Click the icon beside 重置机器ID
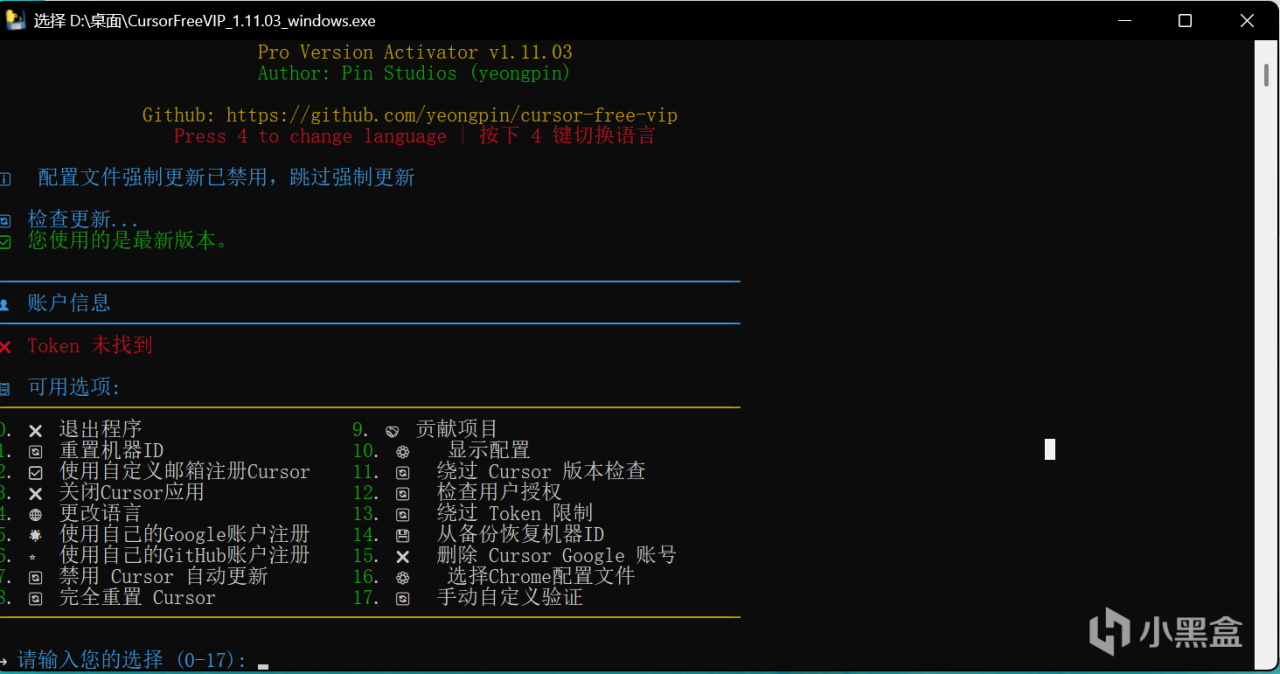Viewport: 1280px width, 674px height. [36, 452]
